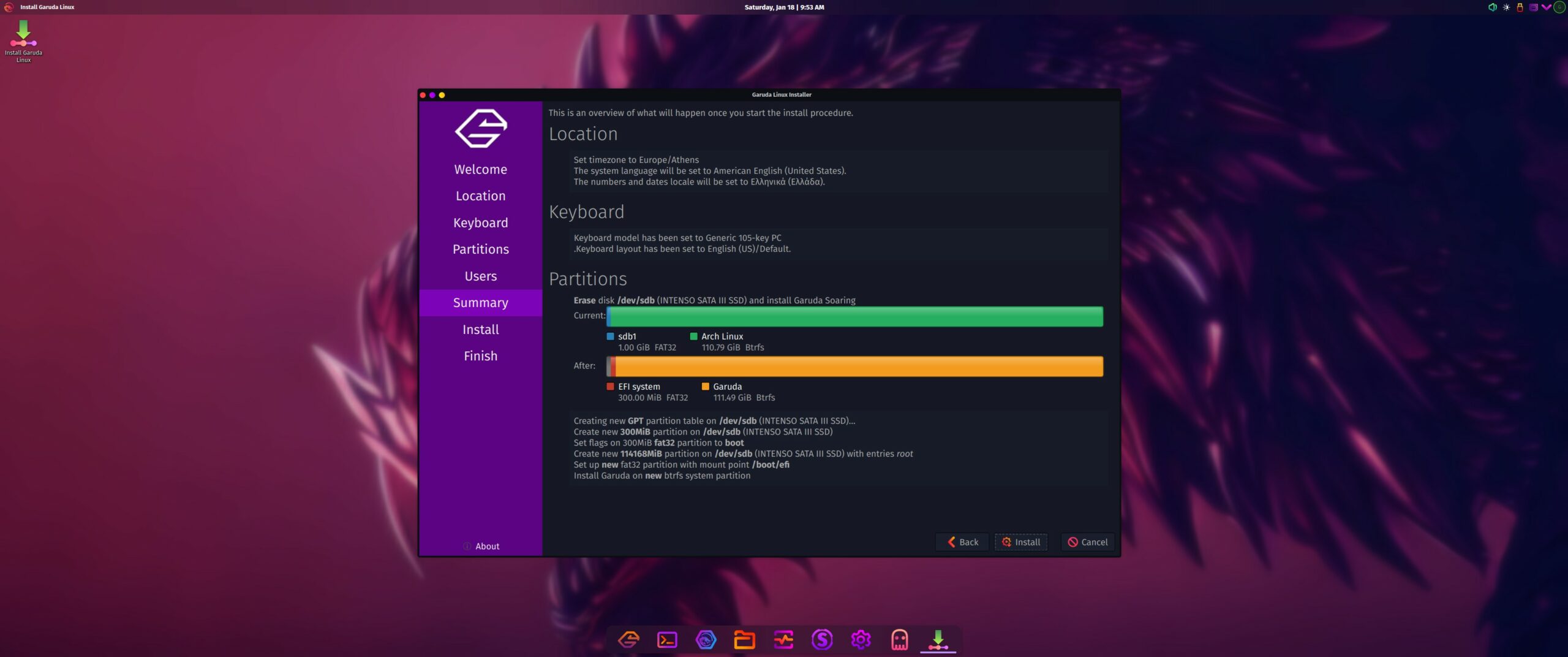Click the Install Garuda Linux panel title
1568x657 pixels.
47,7
